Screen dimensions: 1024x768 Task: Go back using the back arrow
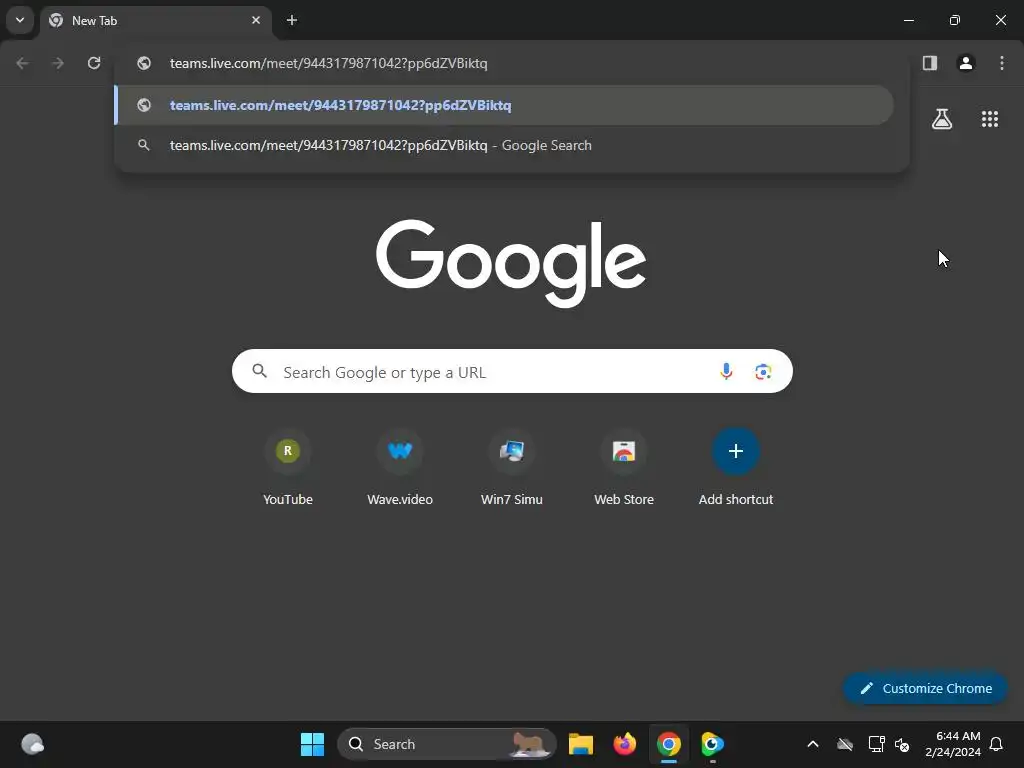22,63
